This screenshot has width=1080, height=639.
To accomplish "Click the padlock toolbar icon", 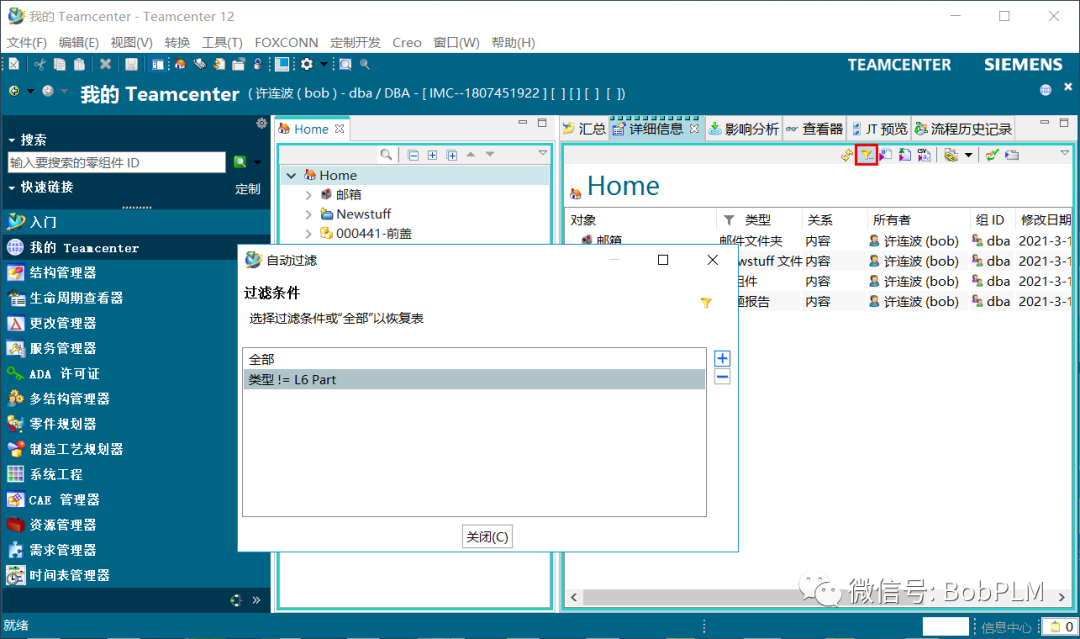I will click(258, 64).
